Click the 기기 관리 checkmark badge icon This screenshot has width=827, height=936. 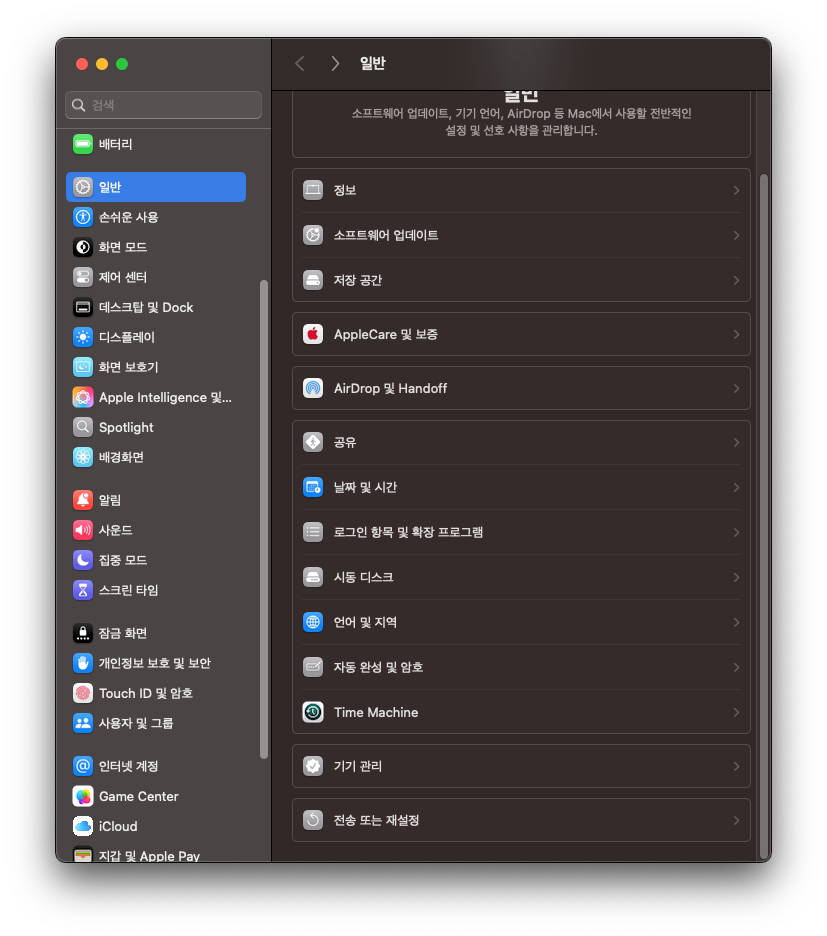(313, 766)
